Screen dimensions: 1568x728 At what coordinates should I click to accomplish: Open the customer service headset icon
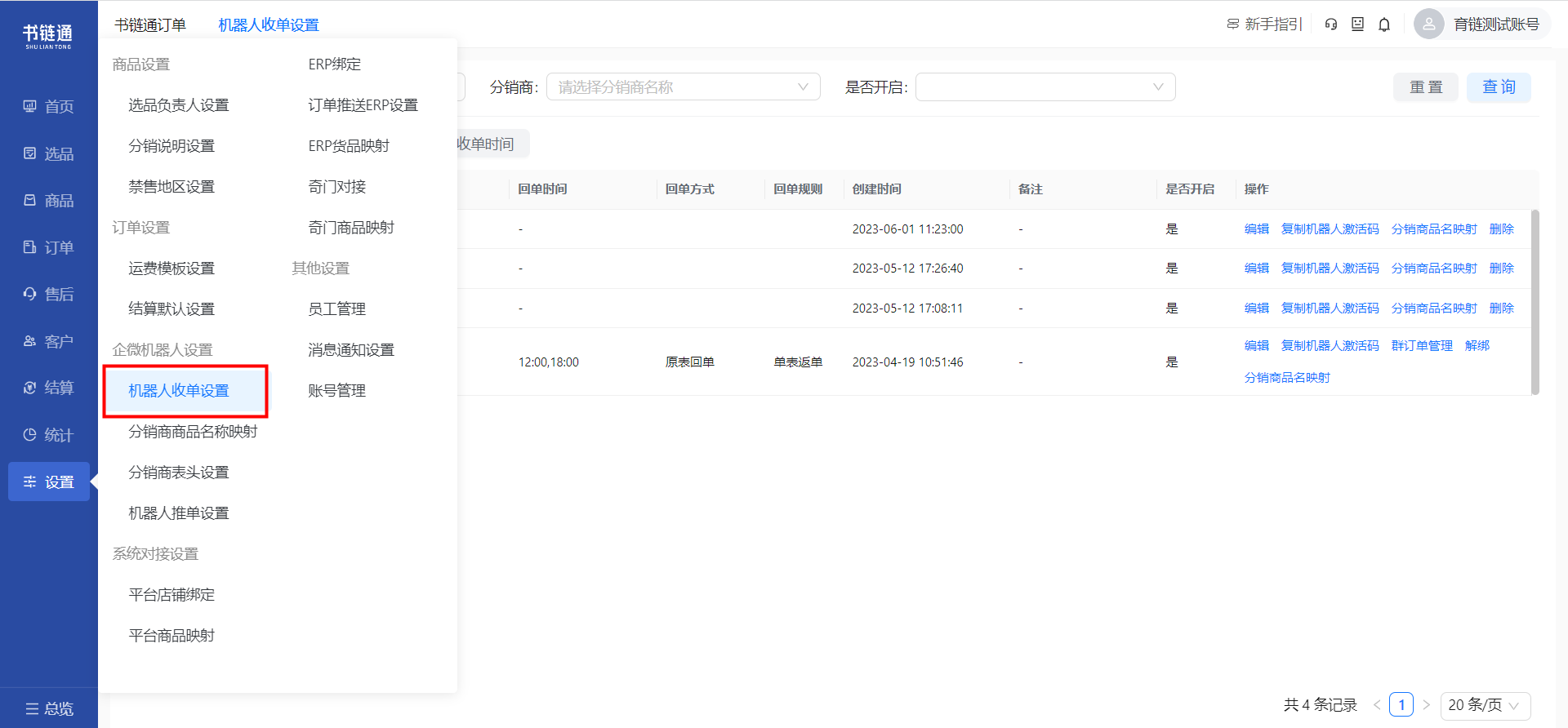coord(1331,24)
